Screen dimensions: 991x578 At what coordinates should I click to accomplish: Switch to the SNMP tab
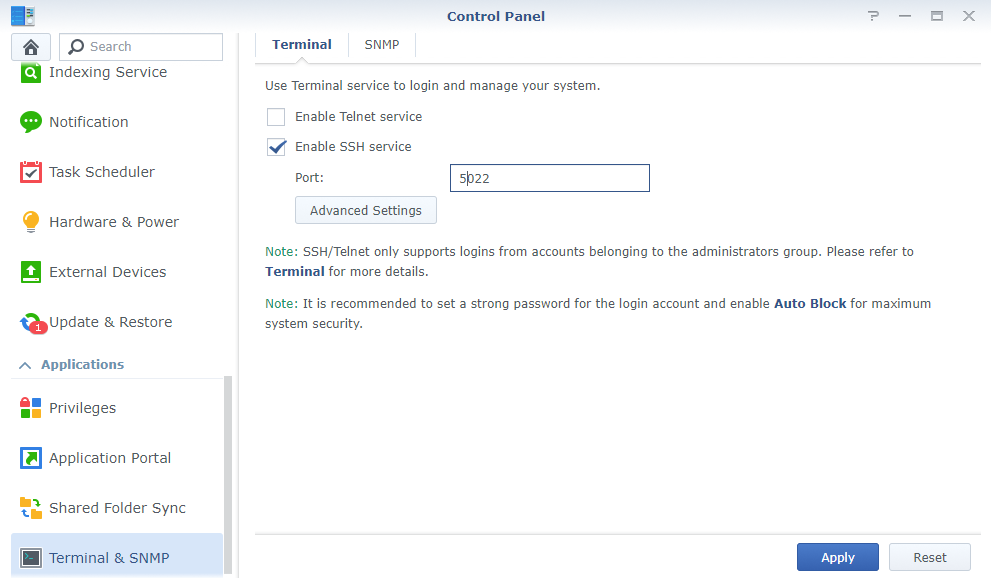[x=382, y=45]
